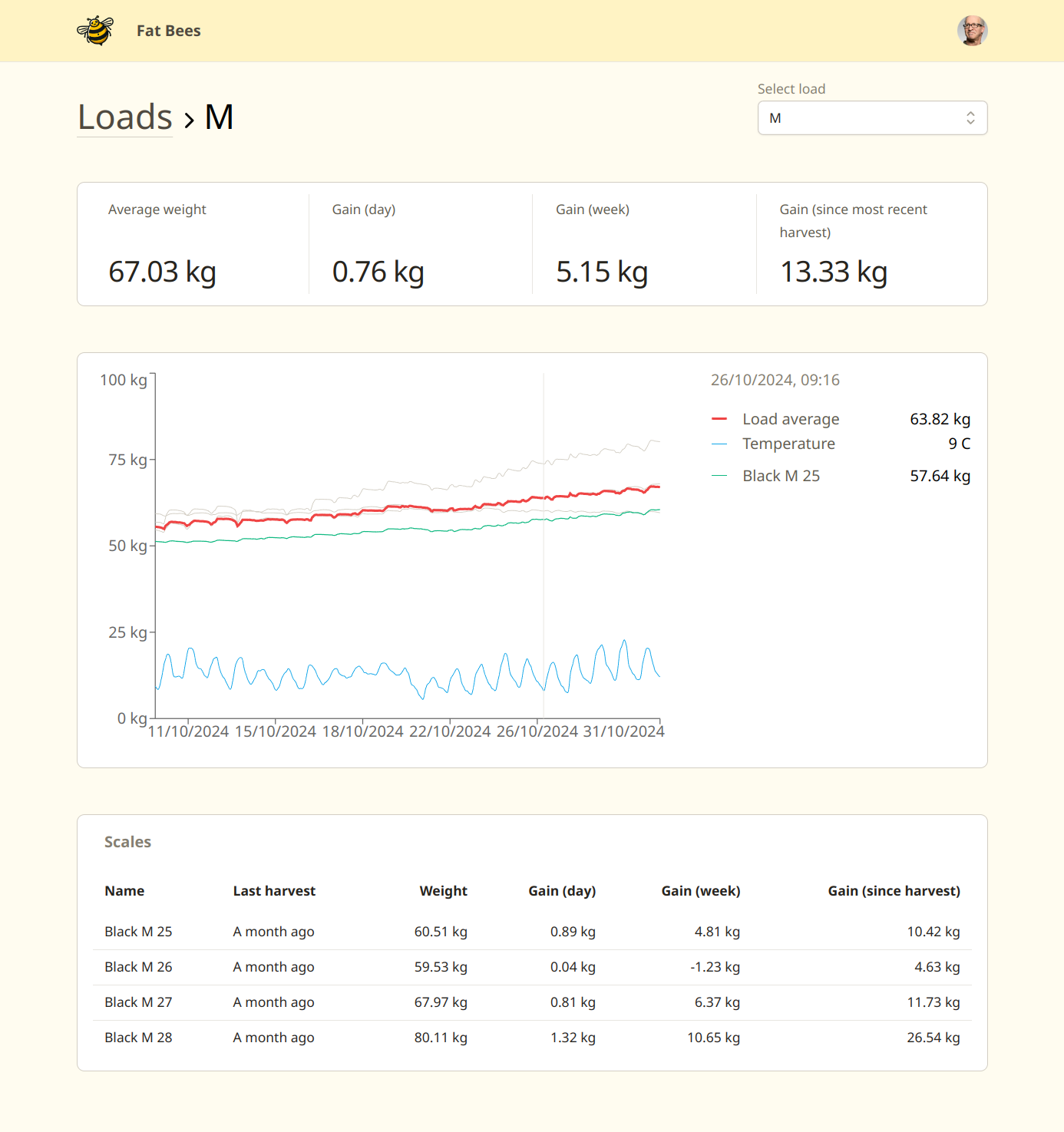Click the 31/10/2024 date axis label

624,731
